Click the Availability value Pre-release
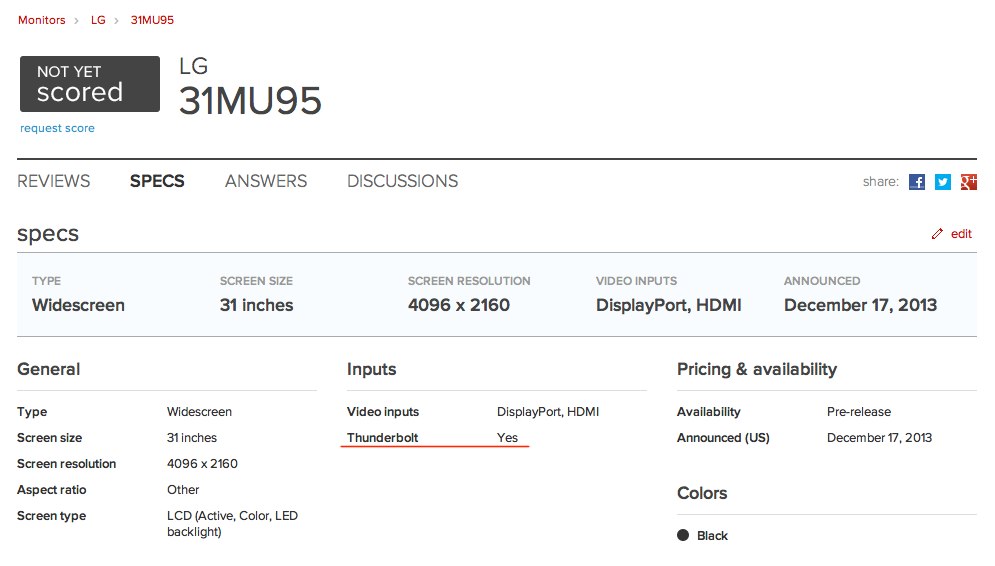The image size is (995, 566). [859, 412]
